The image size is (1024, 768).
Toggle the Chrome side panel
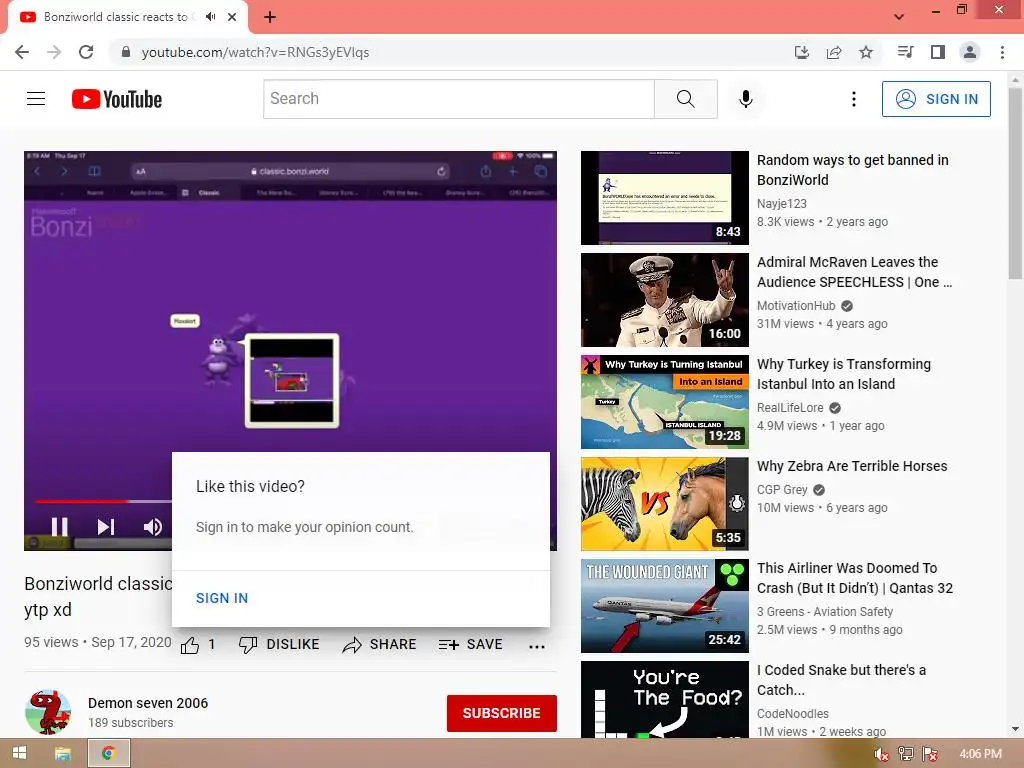pyautogui.click(x=938, y=52)
